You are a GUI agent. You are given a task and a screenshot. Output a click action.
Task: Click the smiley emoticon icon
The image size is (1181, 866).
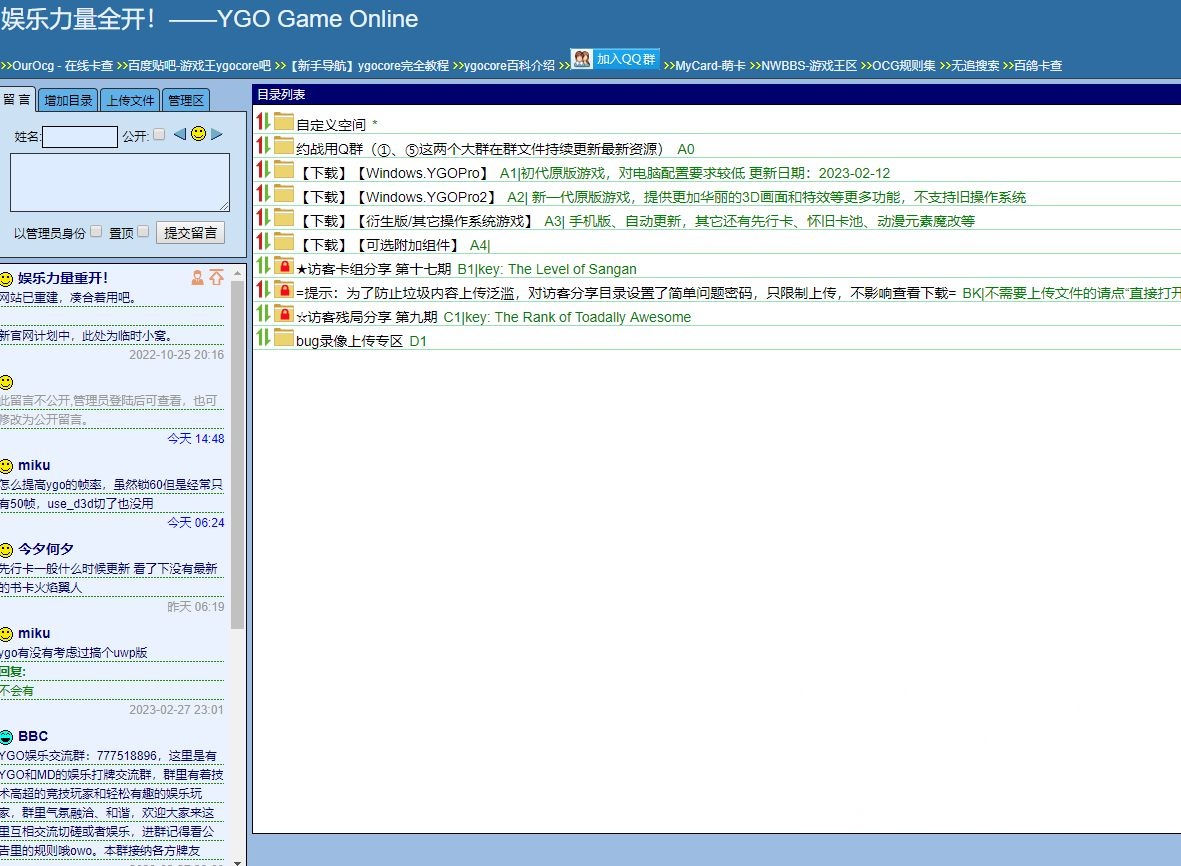click(x=197, y=133)
